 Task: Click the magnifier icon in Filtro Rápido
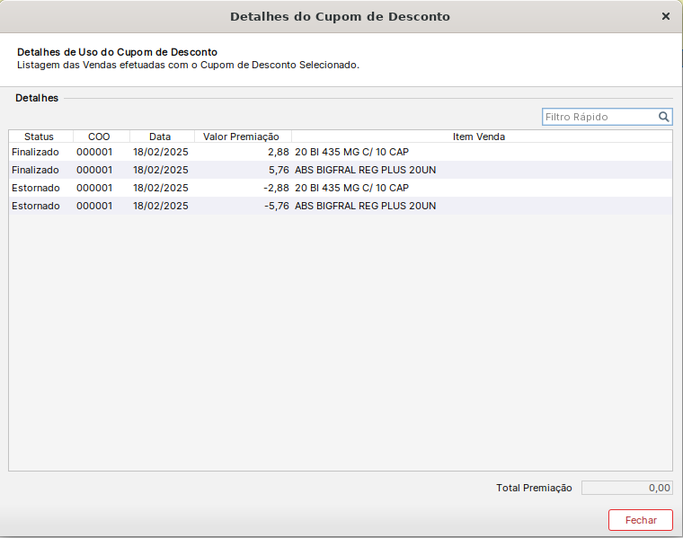point(664,117)
